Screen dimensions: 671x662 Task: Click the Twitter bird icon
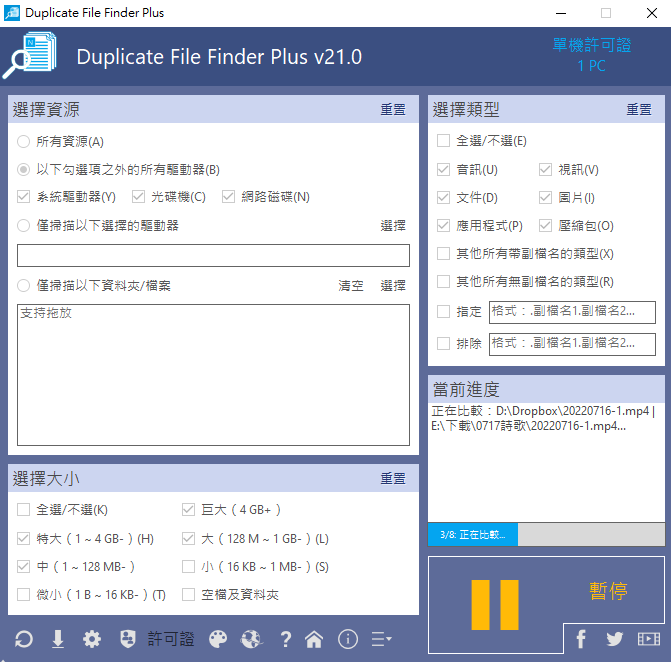[615, 639]
